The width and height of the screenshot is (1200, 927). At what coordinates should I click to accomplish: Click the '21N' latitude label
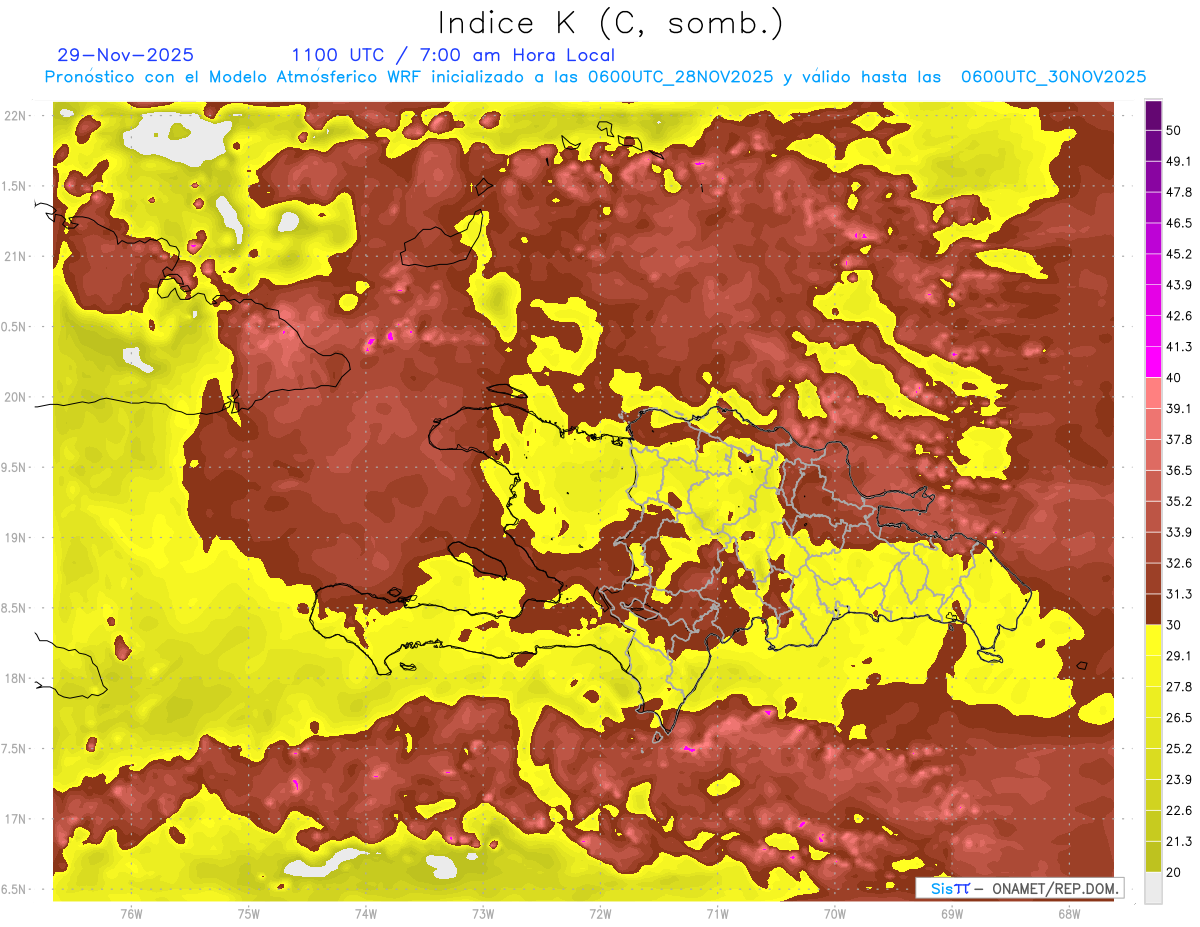(x=15, y=256)
